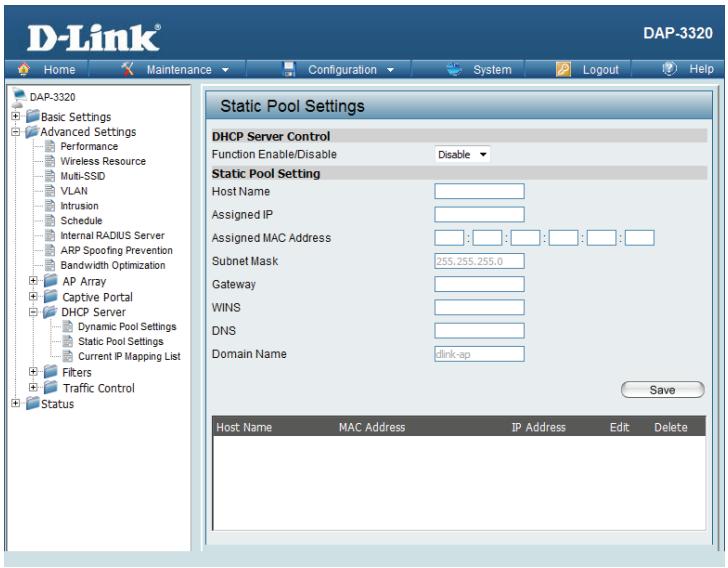The width and height of the screenshot is (728, 568).
Task: Click the Wireless Resource page icon
Action: tap(50, 161)
